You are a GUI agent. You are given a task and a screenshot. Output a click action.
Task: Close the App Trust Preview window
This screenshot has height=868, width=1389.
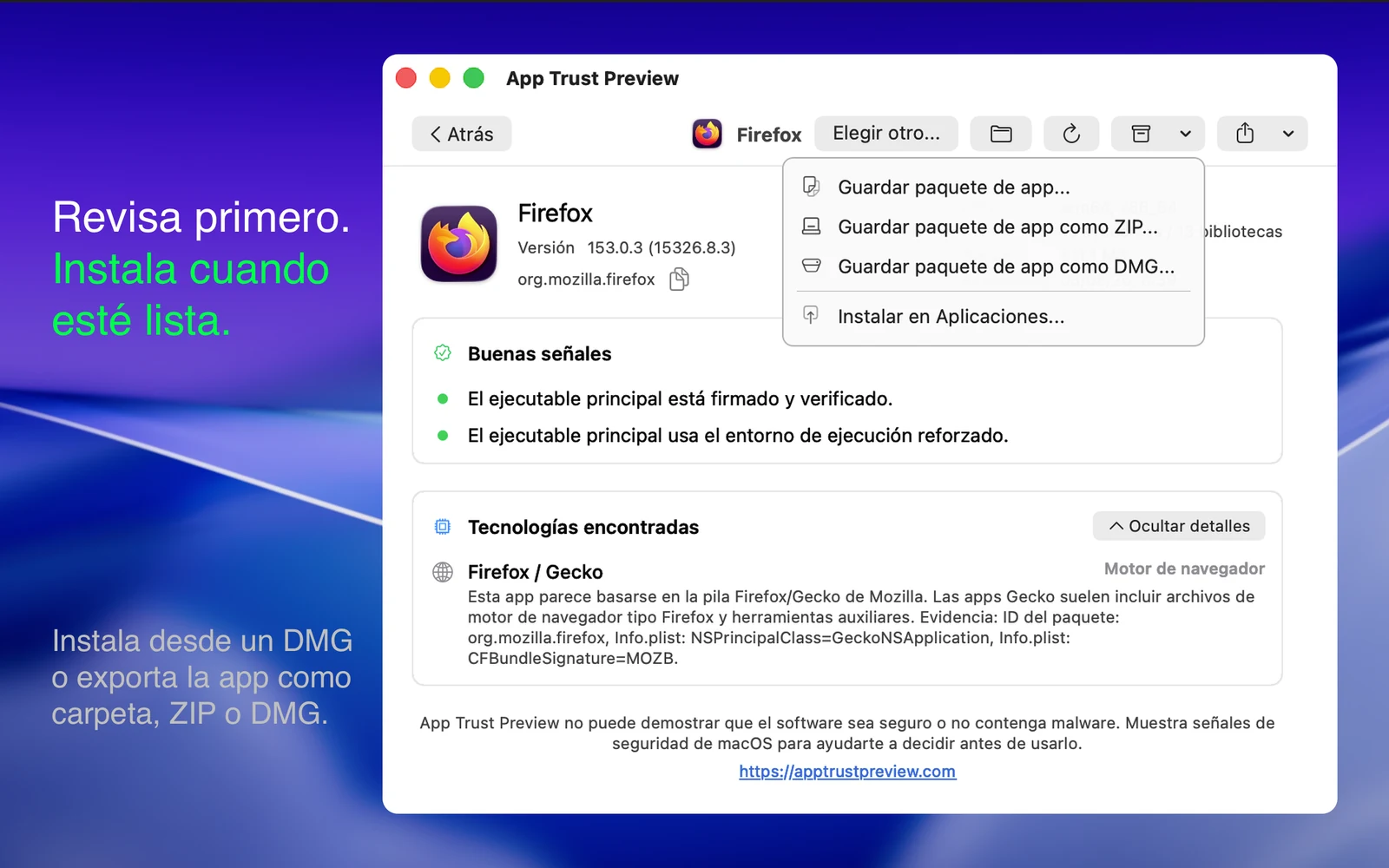point(406,78)
